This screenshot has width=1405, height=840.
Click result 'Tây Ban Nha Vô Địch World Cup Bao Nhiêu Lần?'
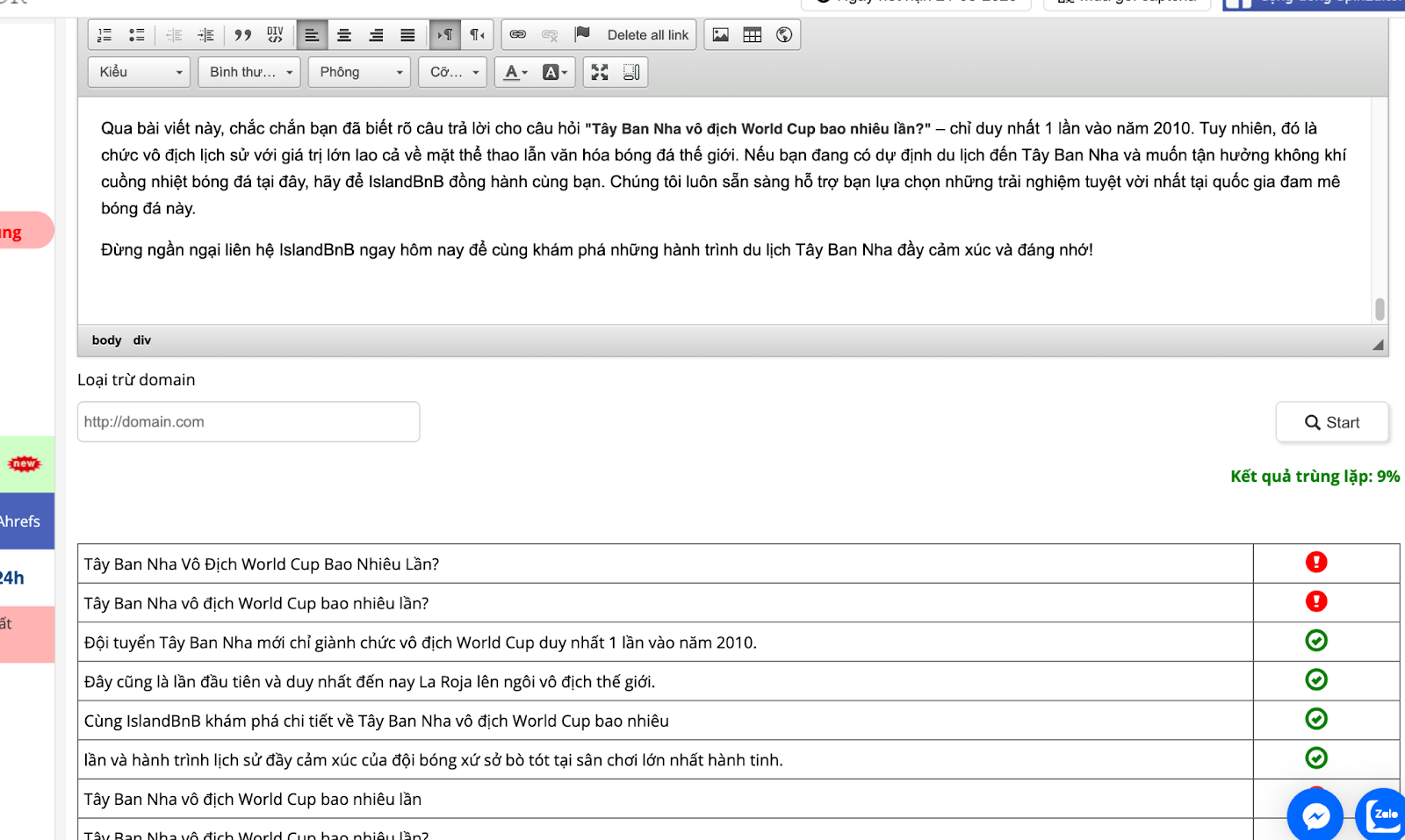click(262, 564)
